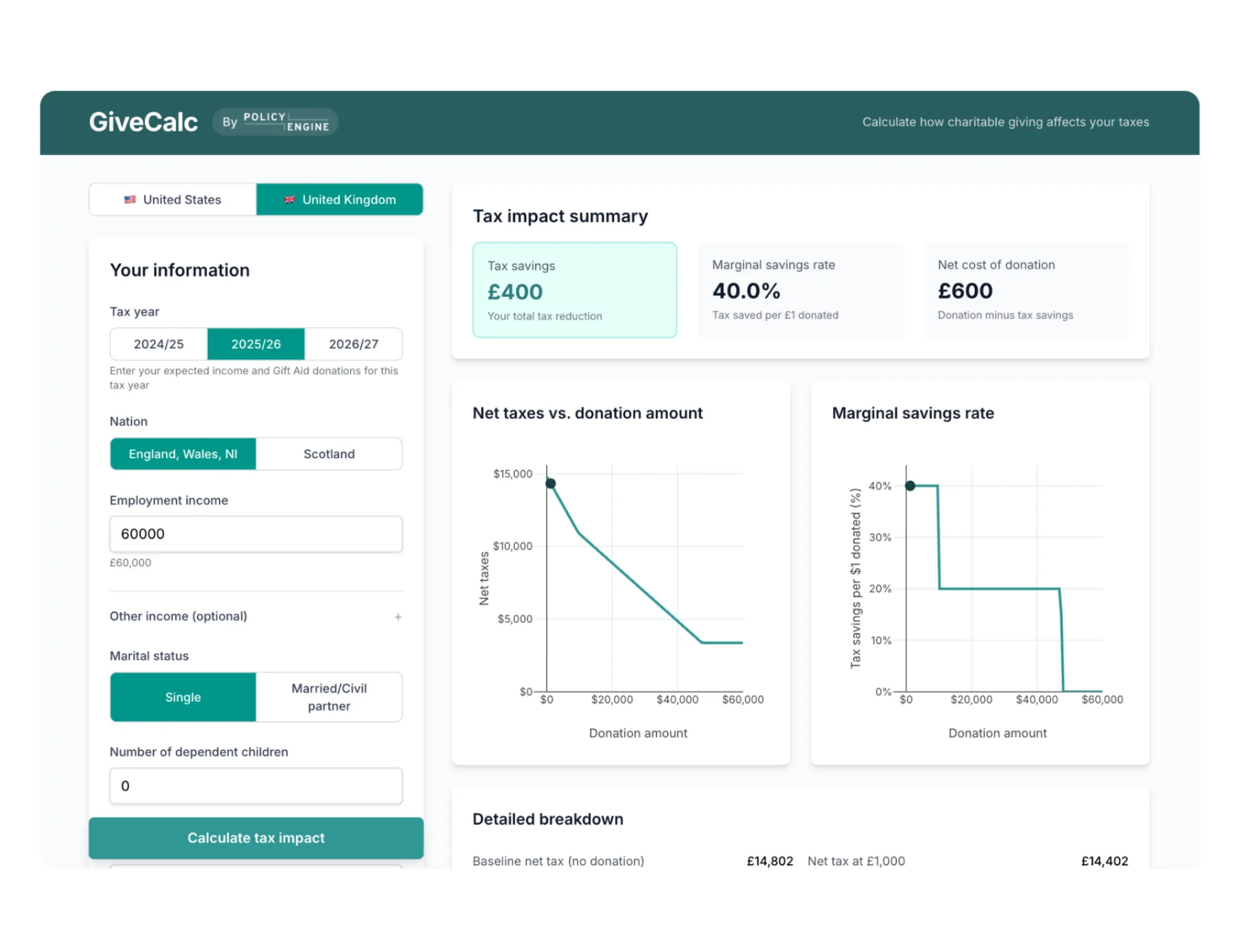
Task: Click the UK flag icon
Action: [x=289, y=200]
